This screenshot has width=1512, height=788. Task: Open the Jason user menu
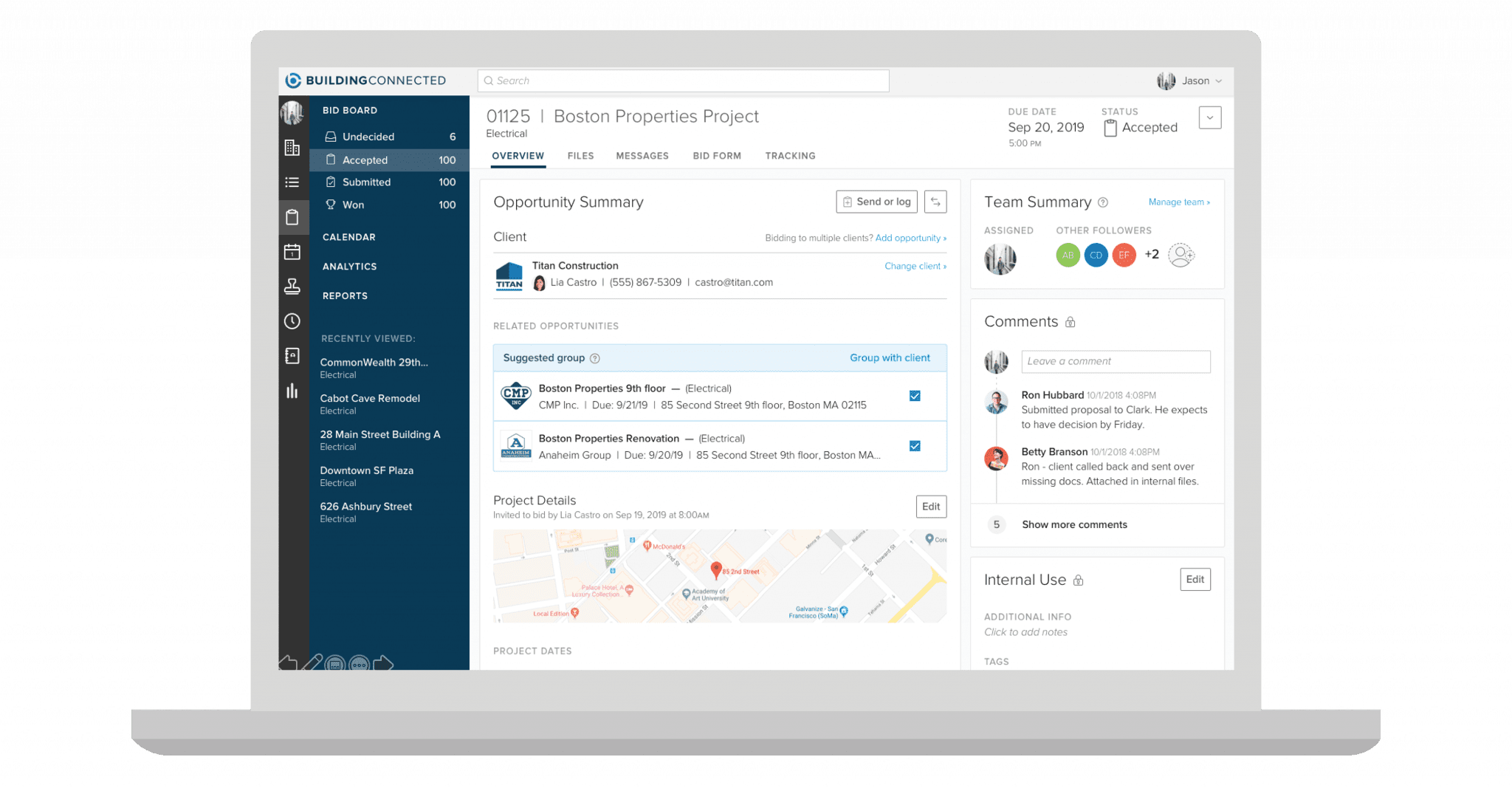point(1189,80)
